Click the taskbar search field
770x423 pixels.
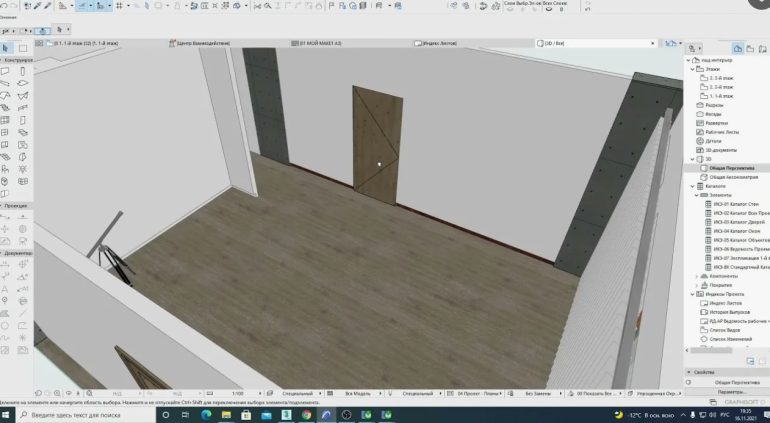(86, 415)
